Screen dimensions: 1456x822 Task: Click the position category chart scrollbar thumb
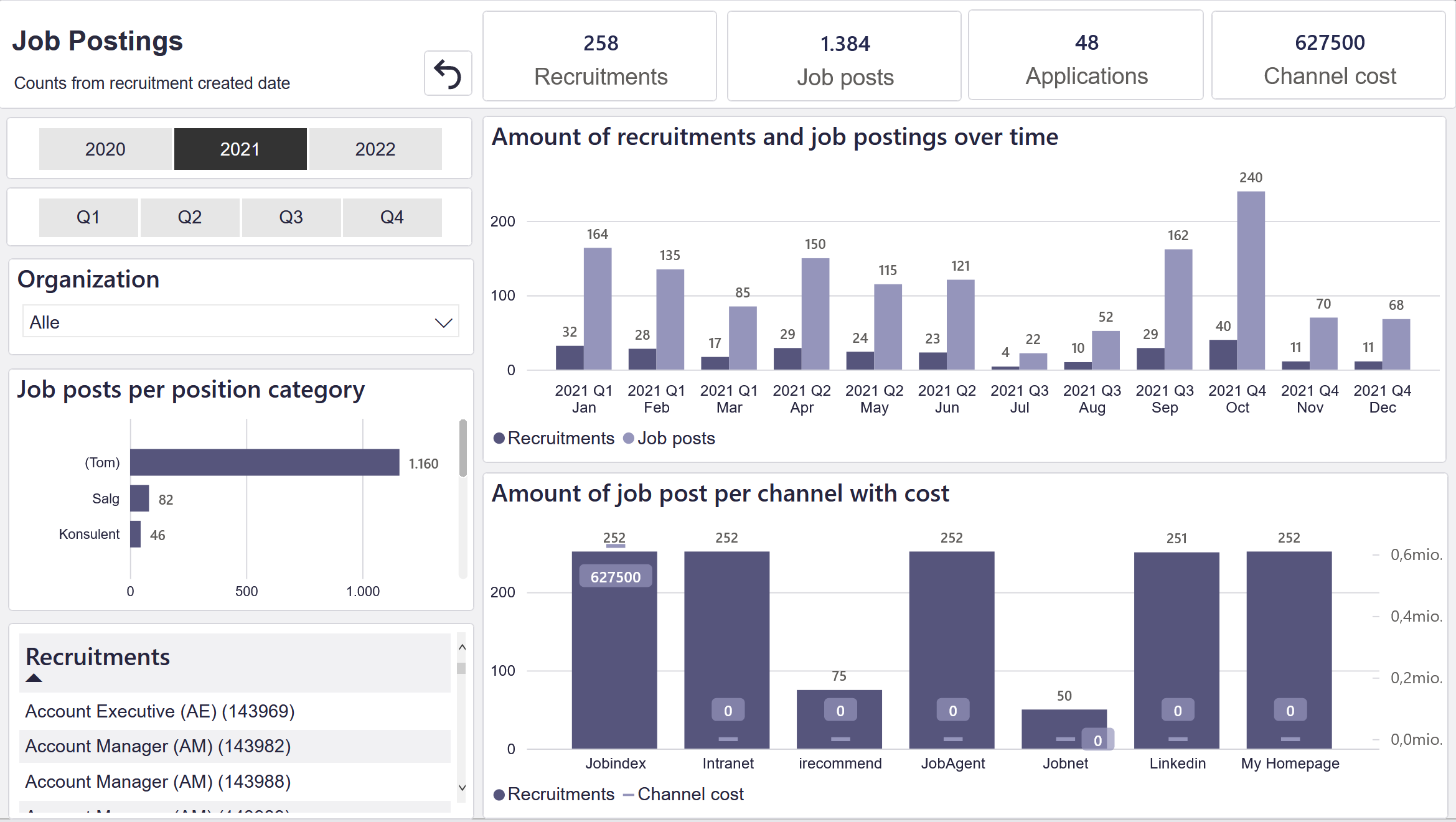(463, 448)
